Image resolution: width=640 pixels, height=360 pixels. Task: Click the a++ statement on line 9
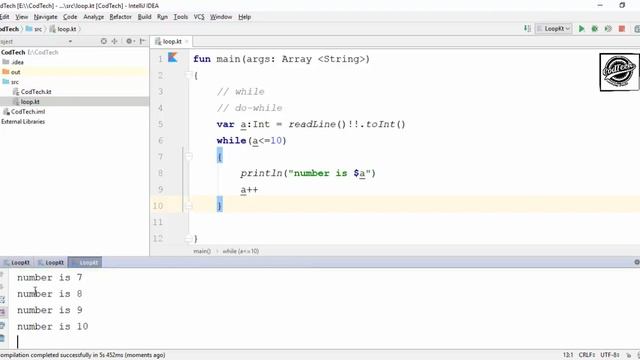tap(249, 189)
